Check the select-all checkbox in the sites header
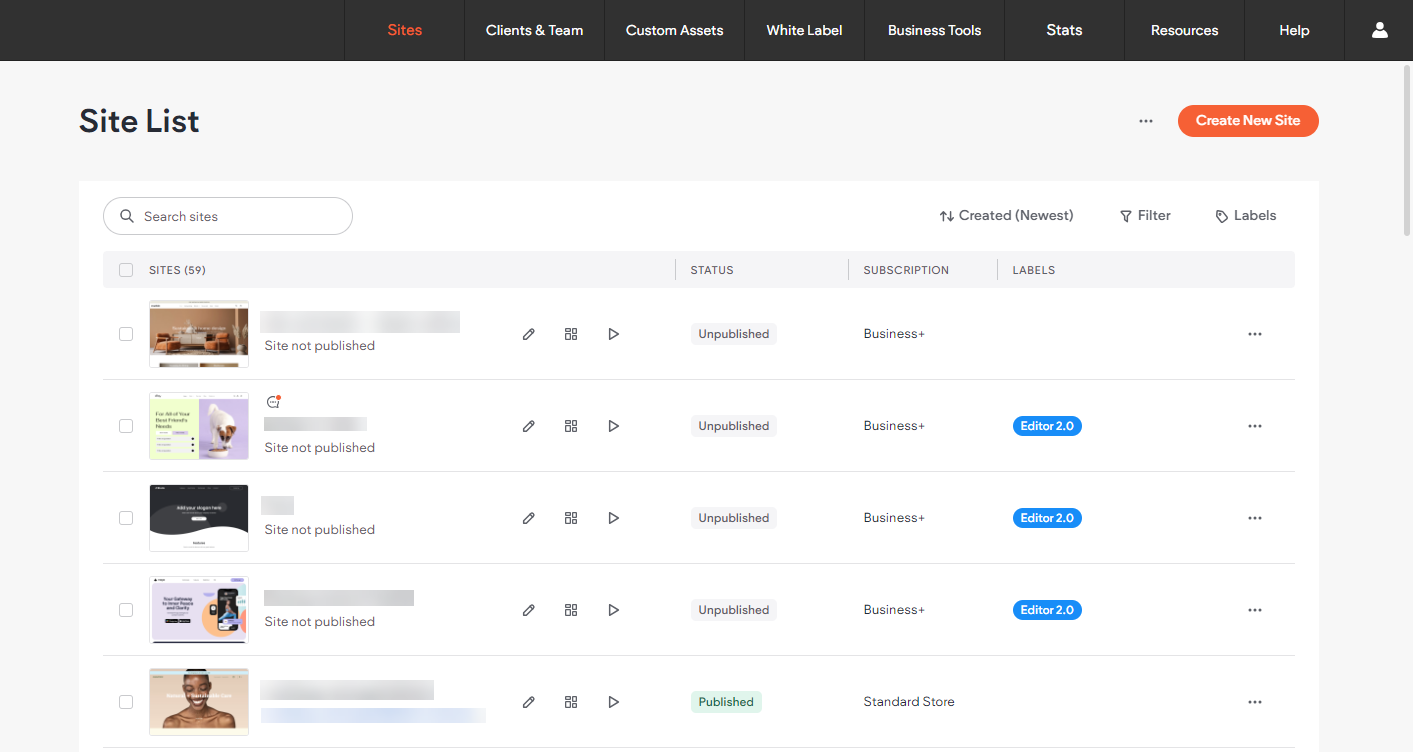 coord(126,269)
